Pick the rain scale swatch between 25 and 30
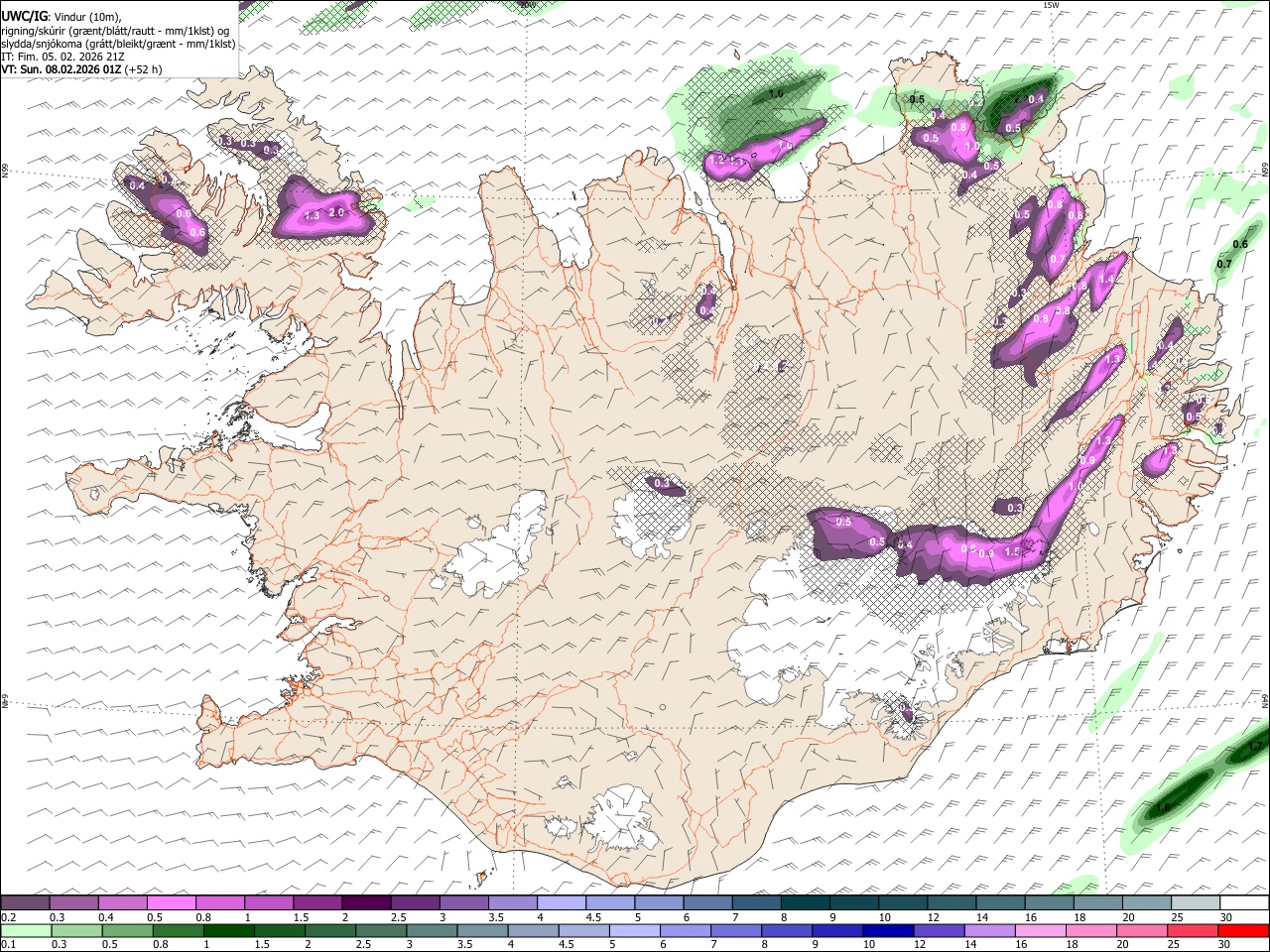The height and width of the screenshot is (952, 1270). pos(1193,930)
